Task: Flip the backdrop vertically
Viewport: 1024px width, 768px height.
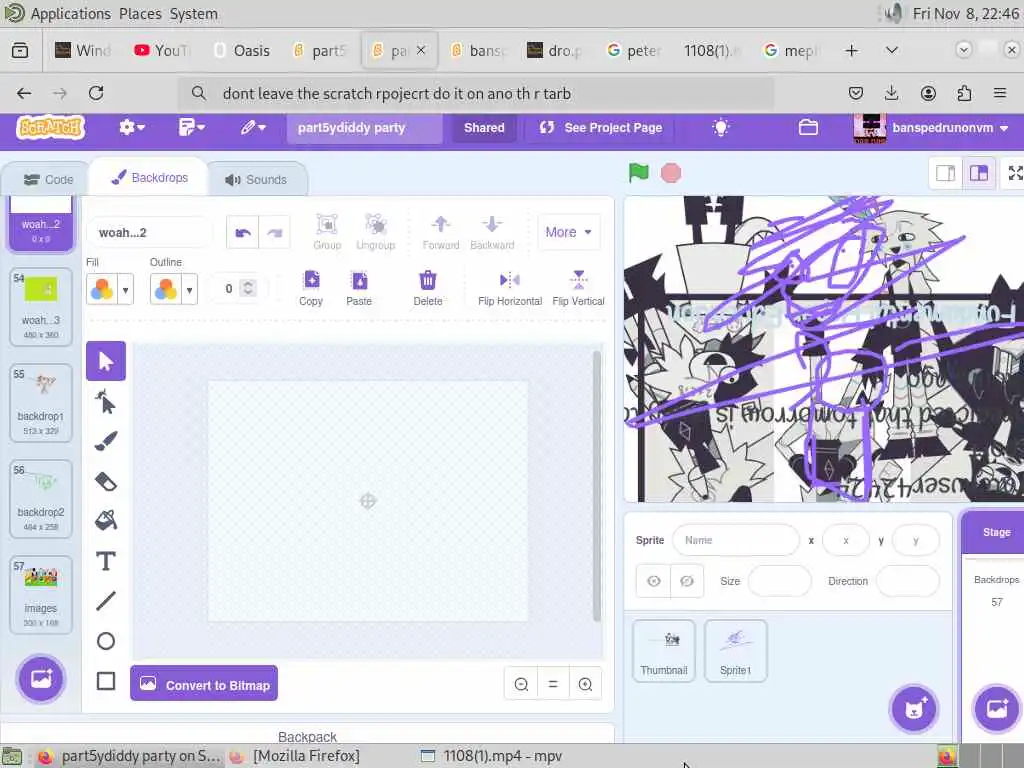Action: pos(579,288)
